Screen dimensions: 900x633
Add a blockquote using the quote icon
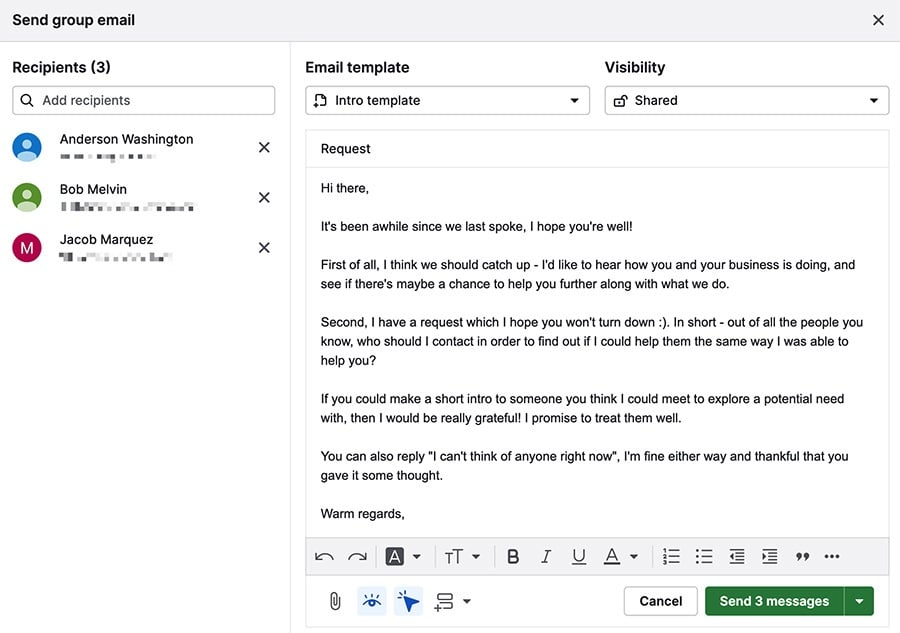click(x=800, y=556)
